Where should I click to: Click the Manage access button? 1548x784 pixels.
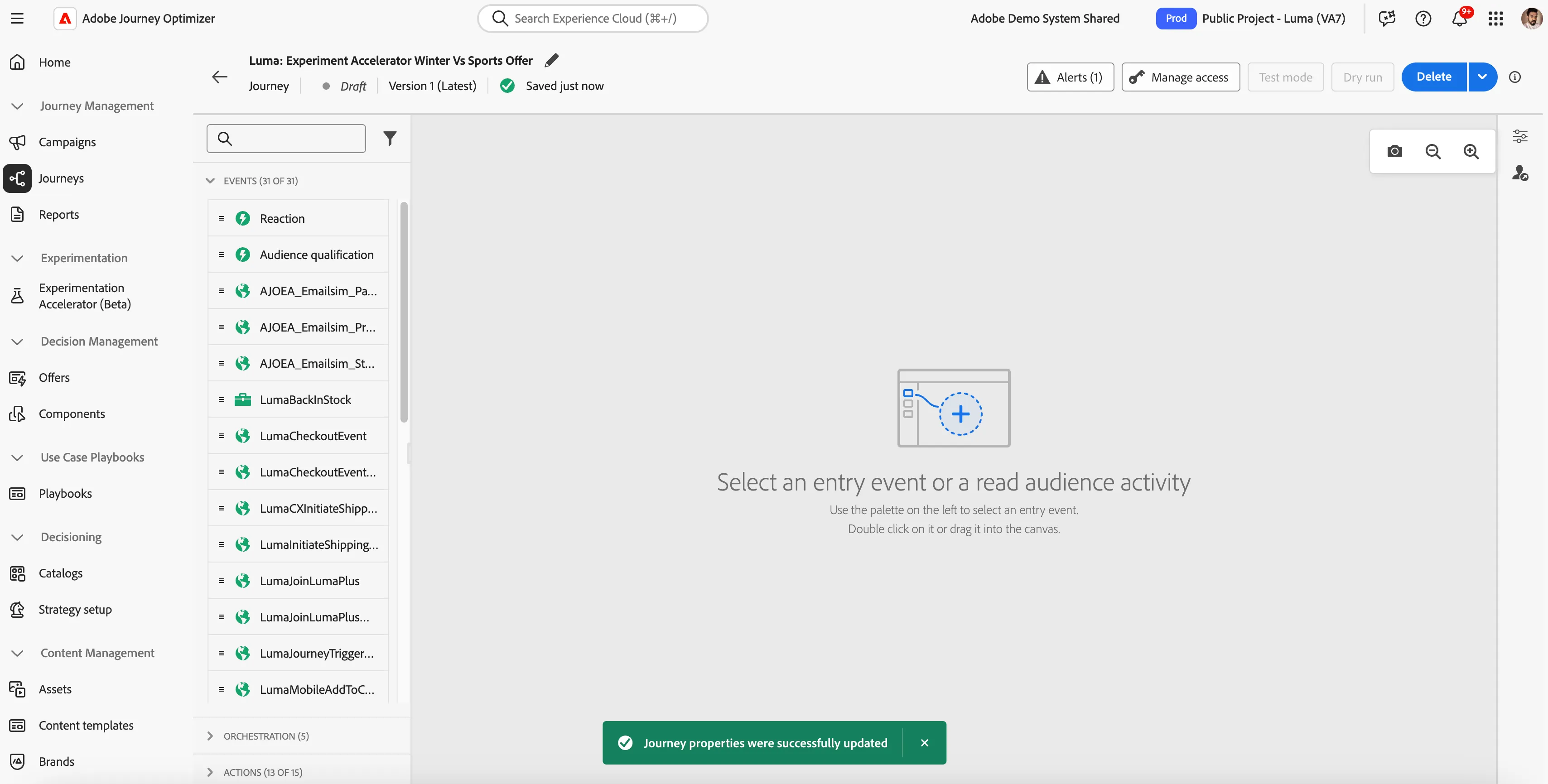(1180, 77)
